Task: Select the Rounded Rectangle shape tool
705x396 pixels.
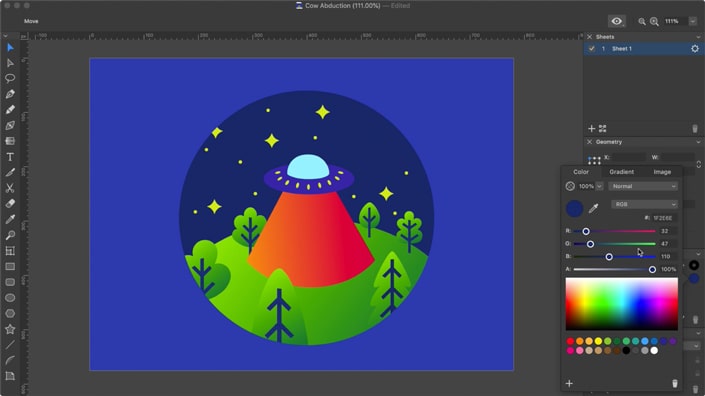Action: pyautogui.click(x=10, y=282)
